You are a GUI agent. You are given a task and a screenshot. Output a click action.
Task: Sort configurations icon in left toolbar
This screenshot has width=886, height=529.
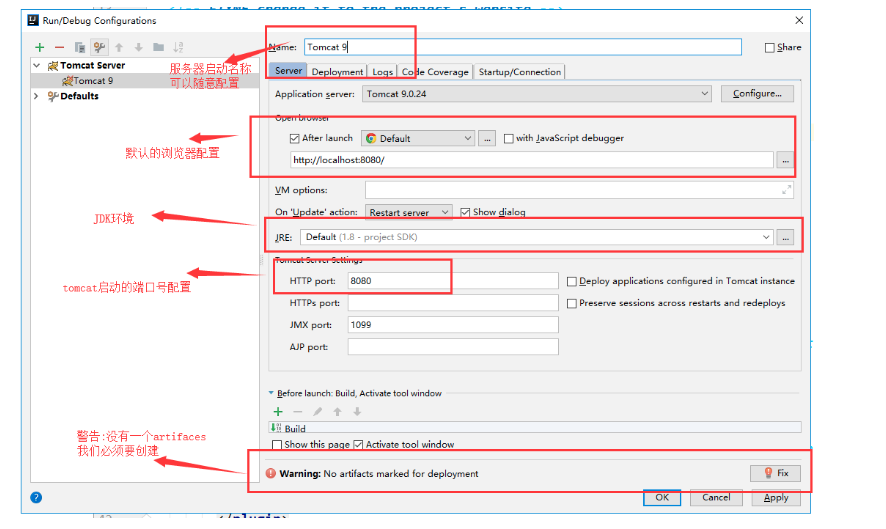[x=178, y=47]
